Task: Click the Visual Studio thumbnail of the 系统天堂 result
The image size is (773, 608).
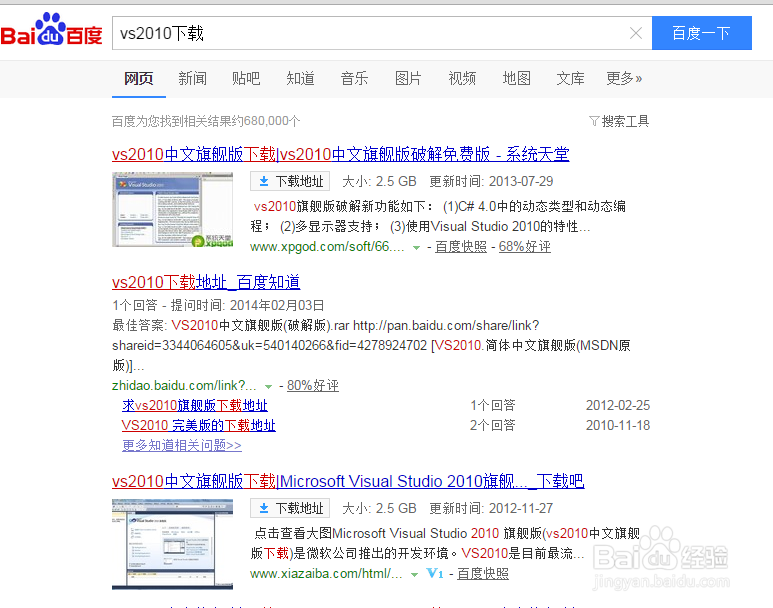Action: point(172,210)
